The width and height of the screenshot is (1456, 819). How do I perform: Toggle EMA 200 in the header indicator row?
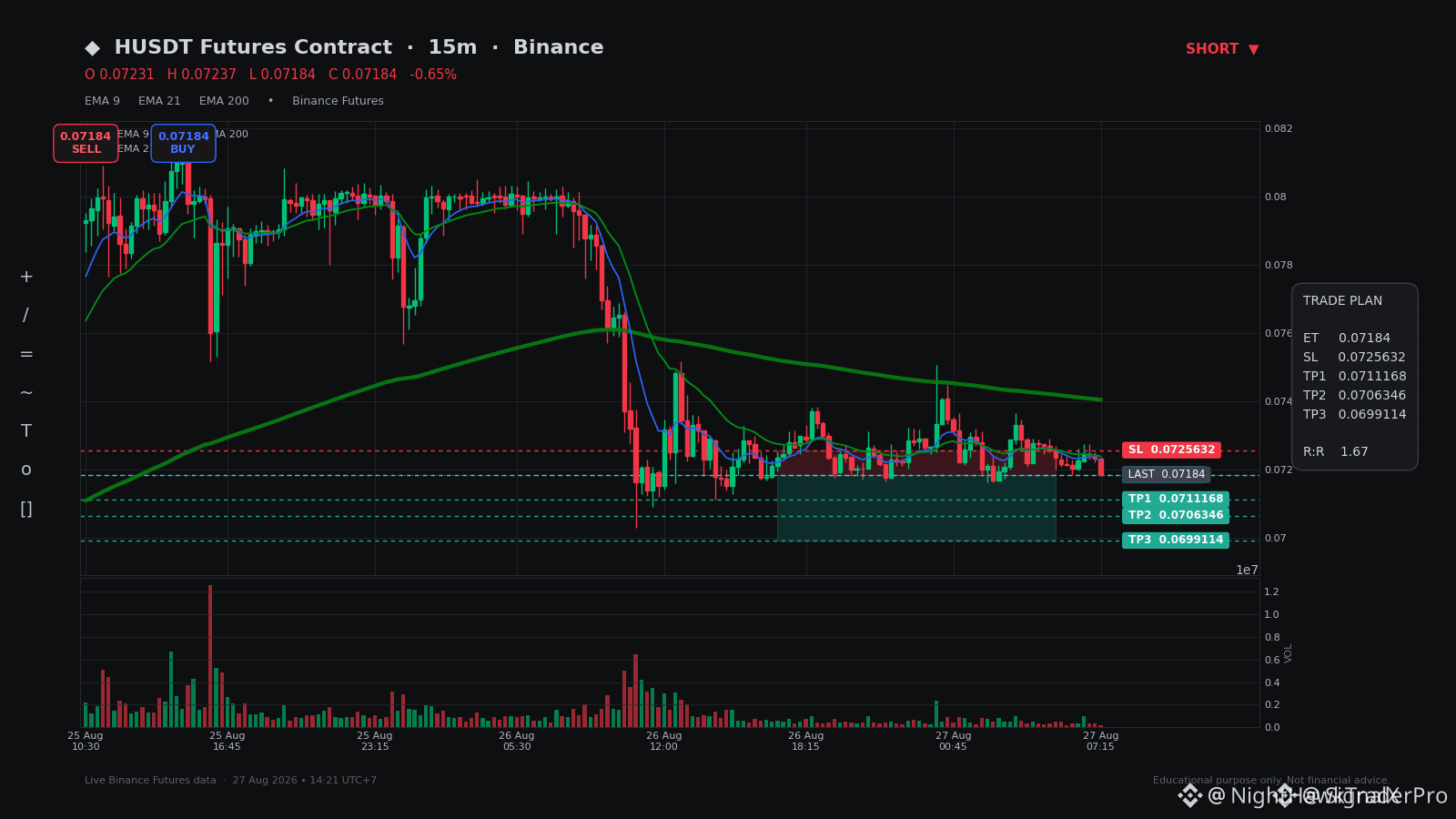pyautogui.click(x=224, y=101)
